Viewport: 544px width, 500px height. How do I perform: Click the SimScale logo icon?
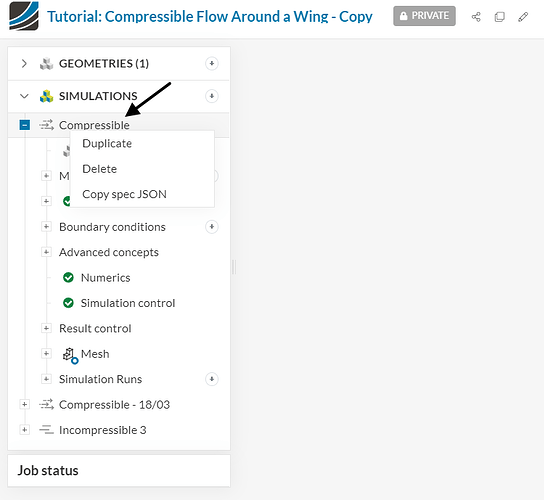(x=24, y=16)
